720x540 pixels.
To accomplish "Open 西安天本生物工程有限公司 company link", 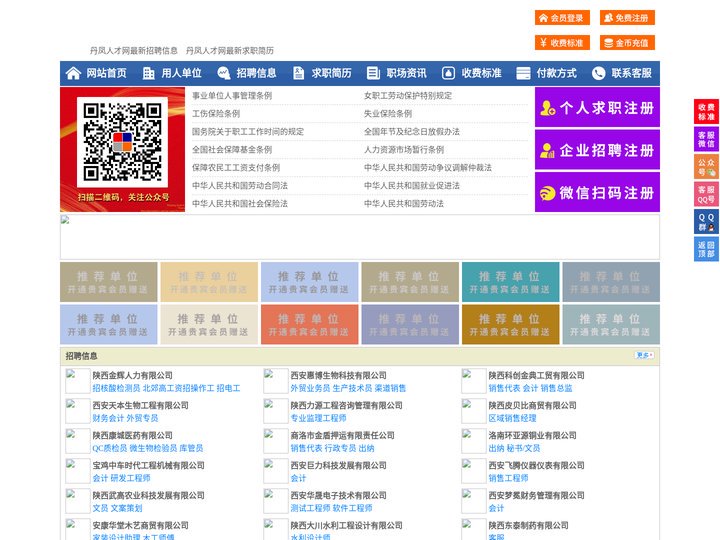I will [141, 405].
